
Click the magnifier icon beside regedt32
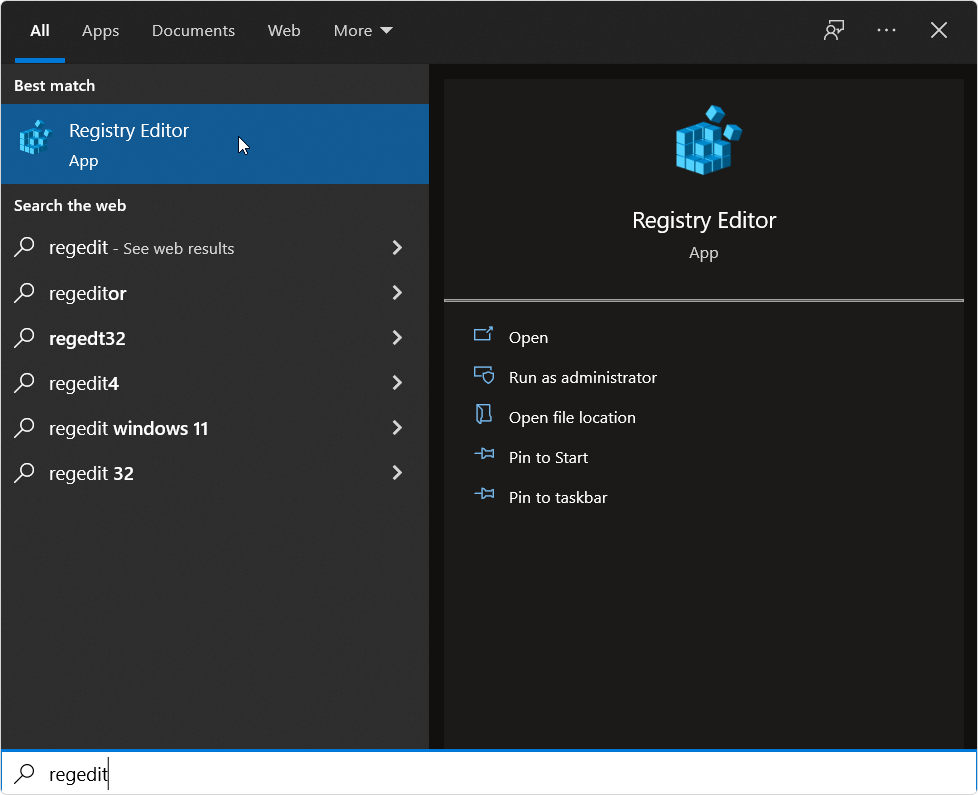(x=24, y=337)
